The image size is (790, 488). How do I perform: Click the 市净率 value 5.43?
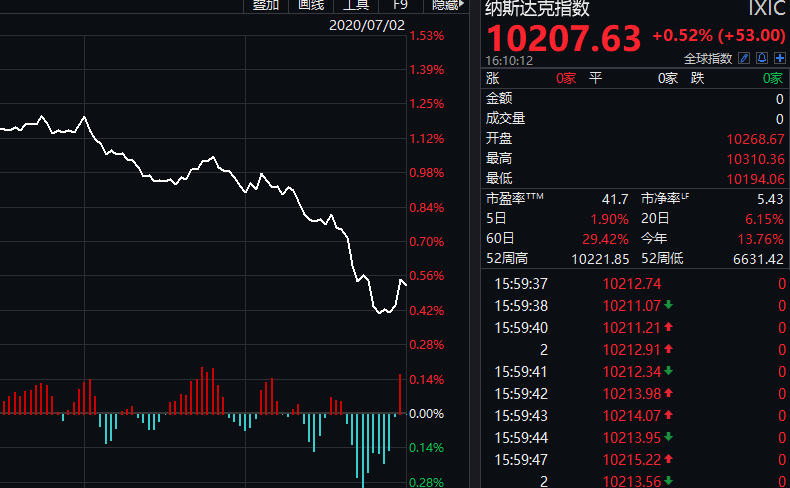pyautogui.click(x=770, y=199)
